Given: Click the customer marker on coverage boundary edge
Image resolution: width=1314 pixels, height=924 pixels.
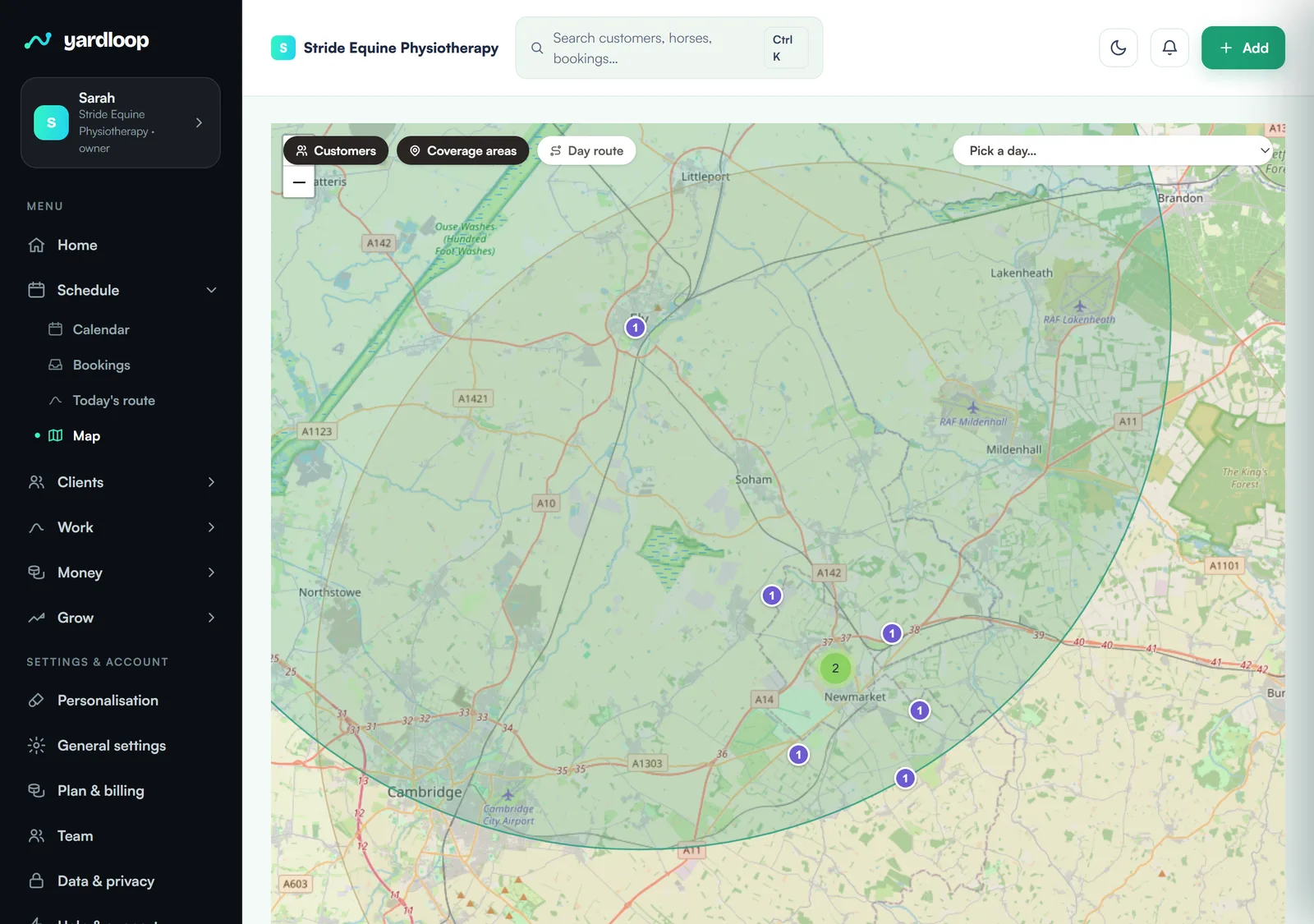Looking at the screenshot, I should [x=905, y=778].
